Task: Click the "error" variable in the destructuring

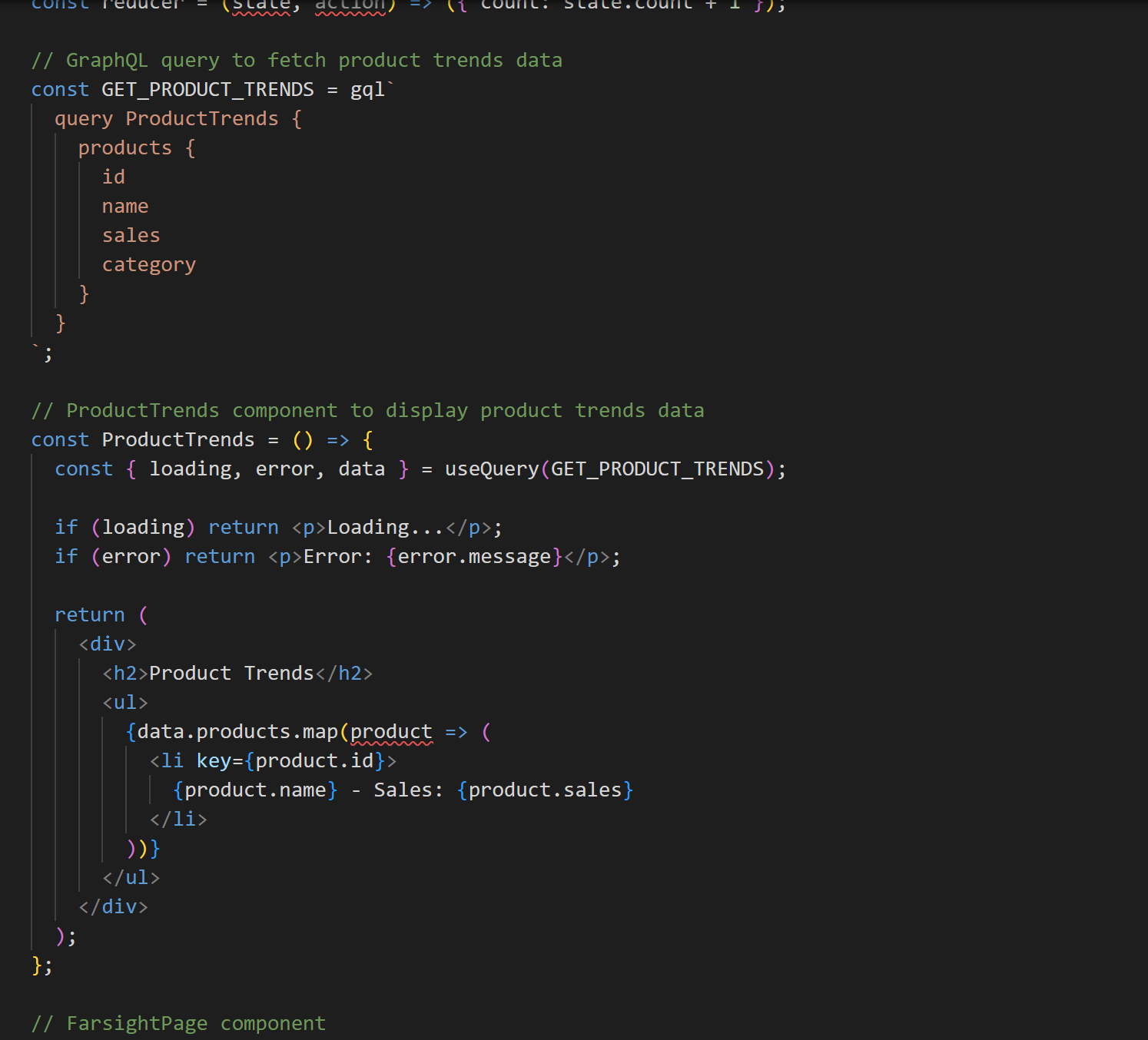Action: click(285, 469)
